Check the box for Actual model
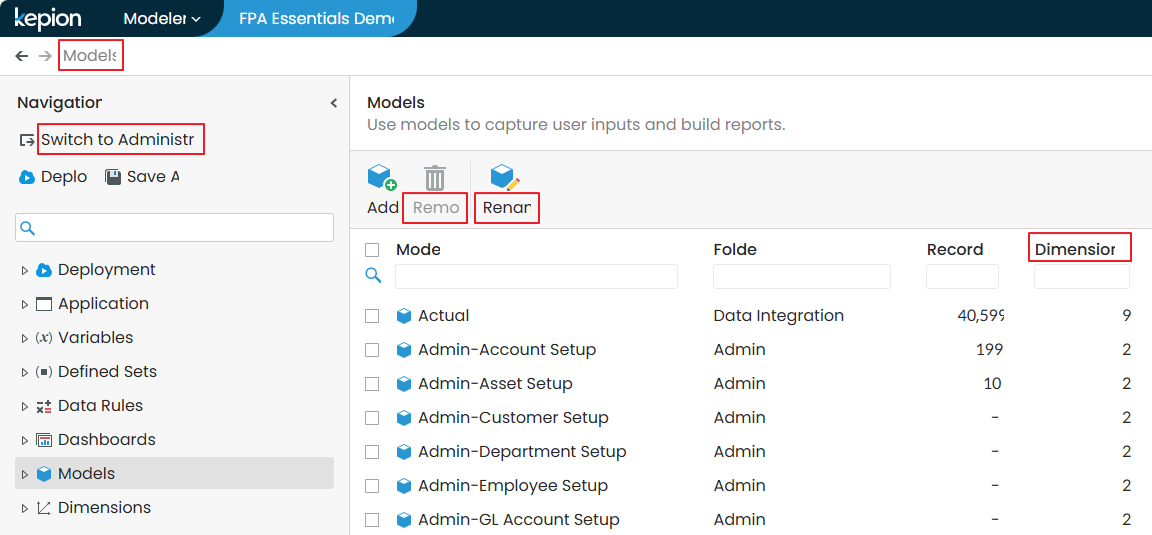Viewport: 1152px width, 535px height. coord(372,316)
